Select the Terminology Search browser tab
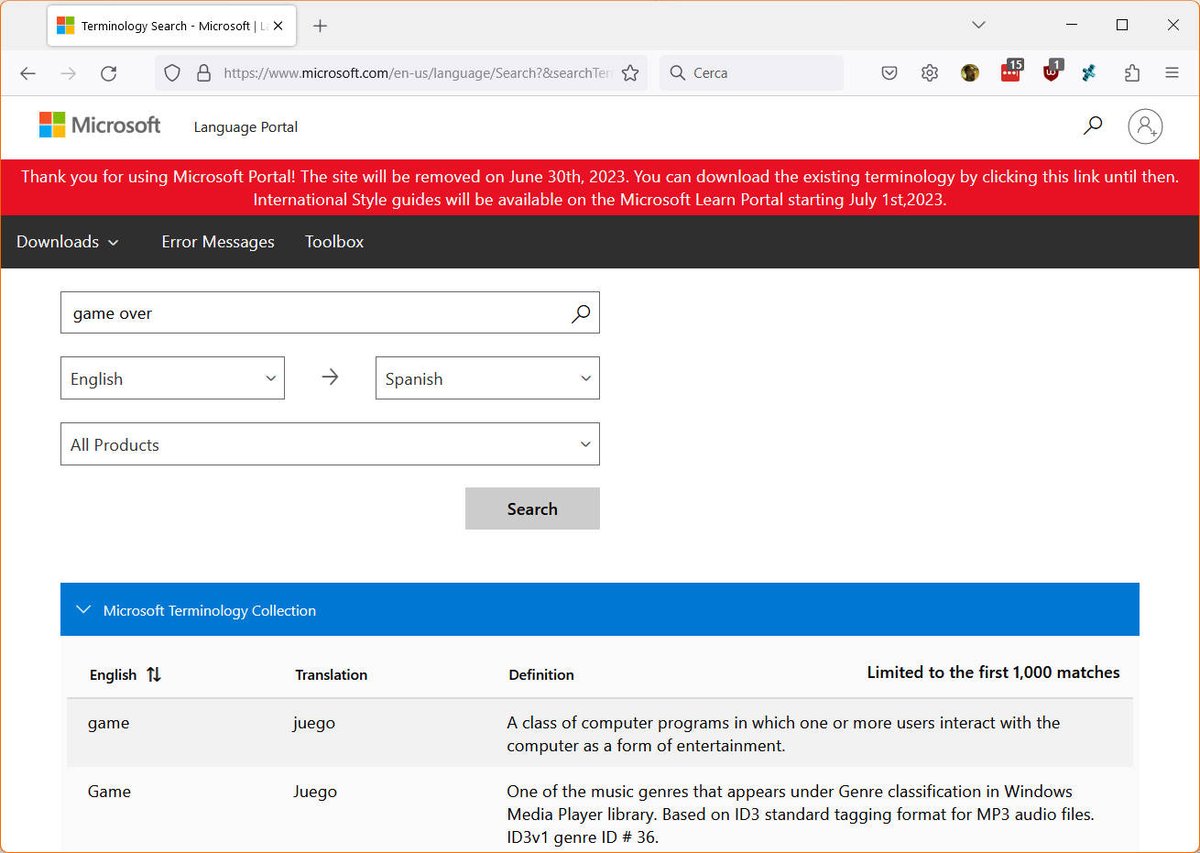Screen dimensions: 1200x853 [x=173, y=26]
